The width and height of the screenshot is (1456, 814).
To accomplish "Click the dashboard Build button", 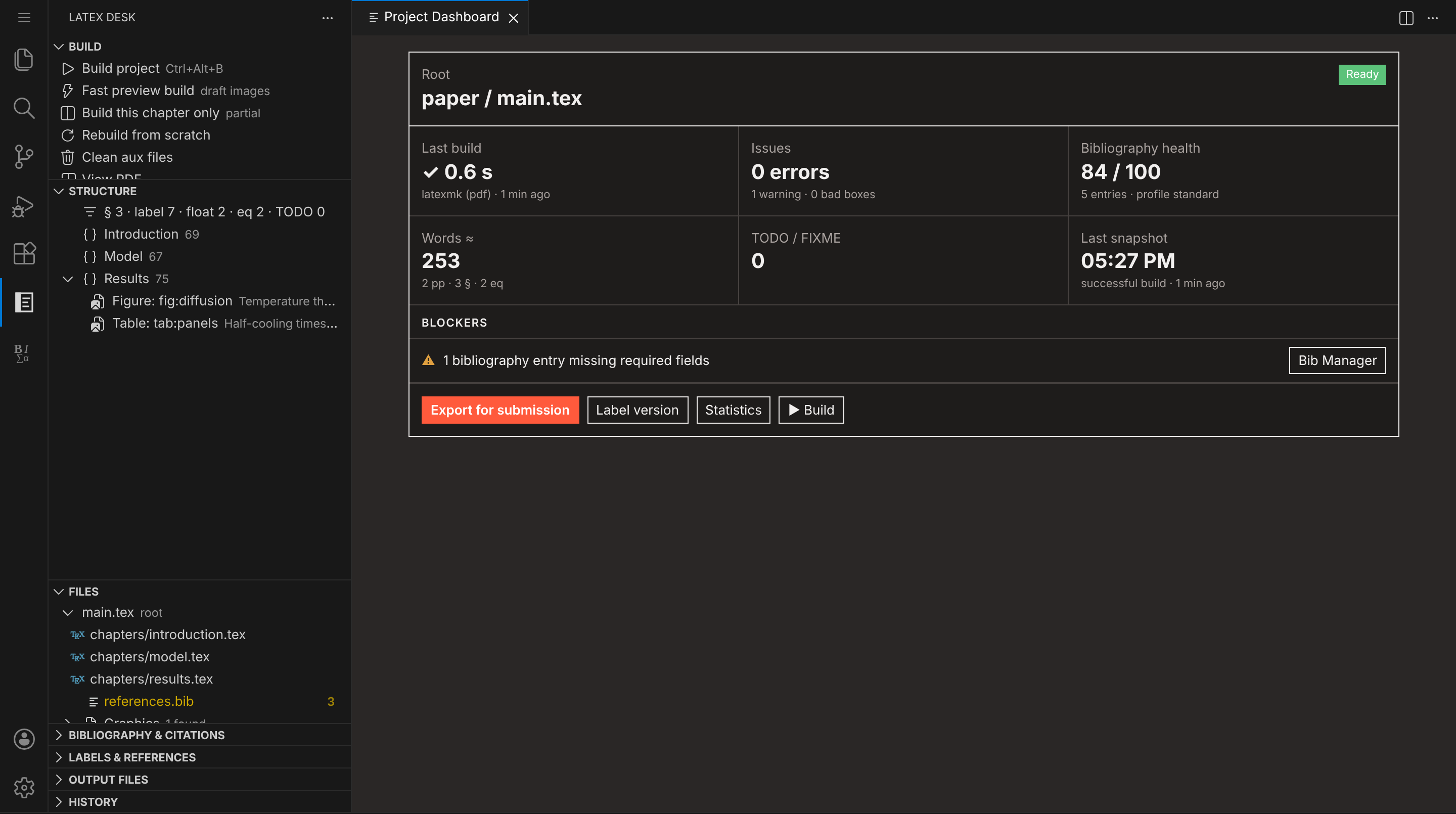I will coord(811,410).
